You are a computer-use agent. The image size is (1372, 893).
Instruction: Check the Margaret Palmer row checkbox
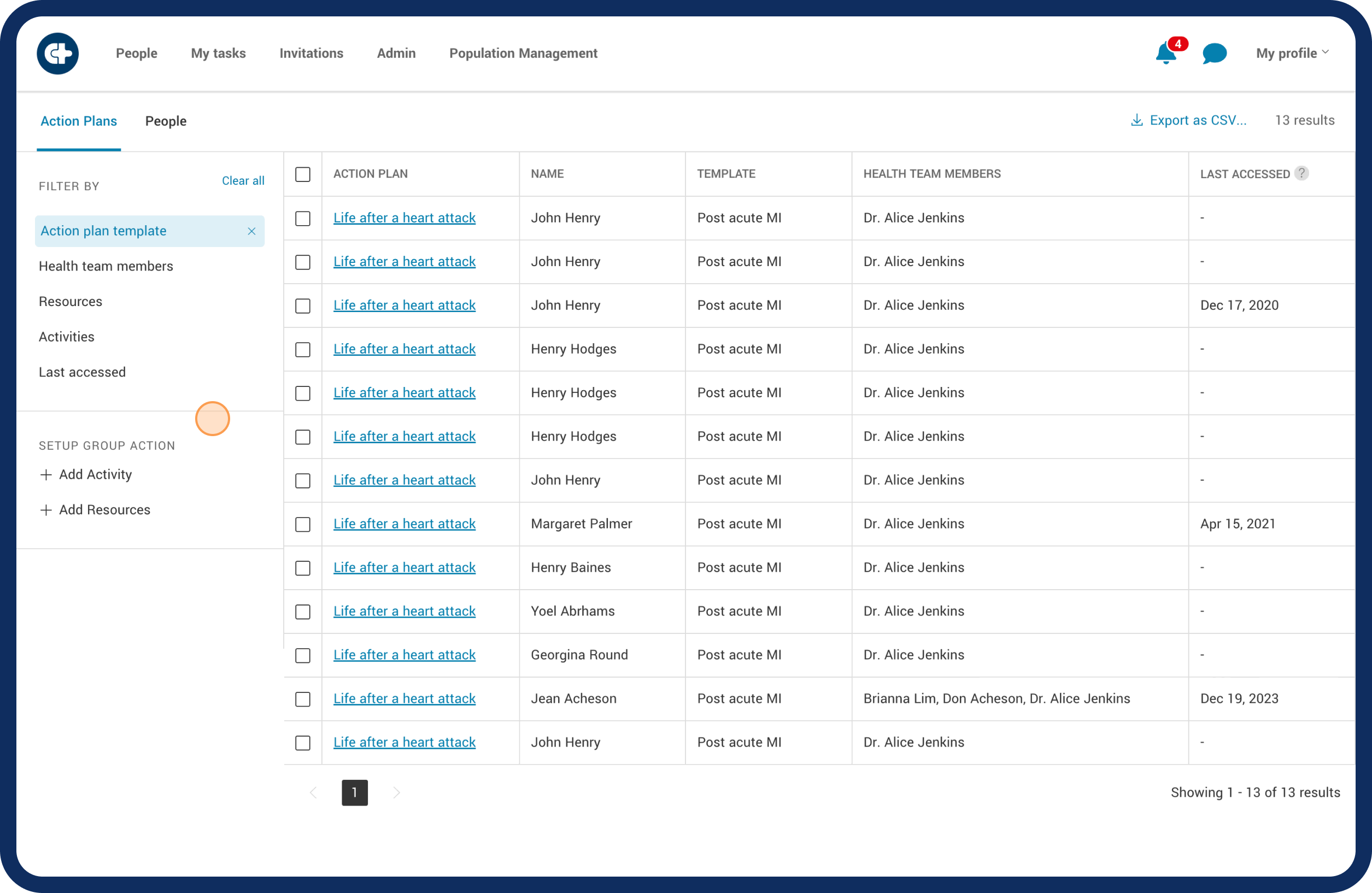point(303,524)
